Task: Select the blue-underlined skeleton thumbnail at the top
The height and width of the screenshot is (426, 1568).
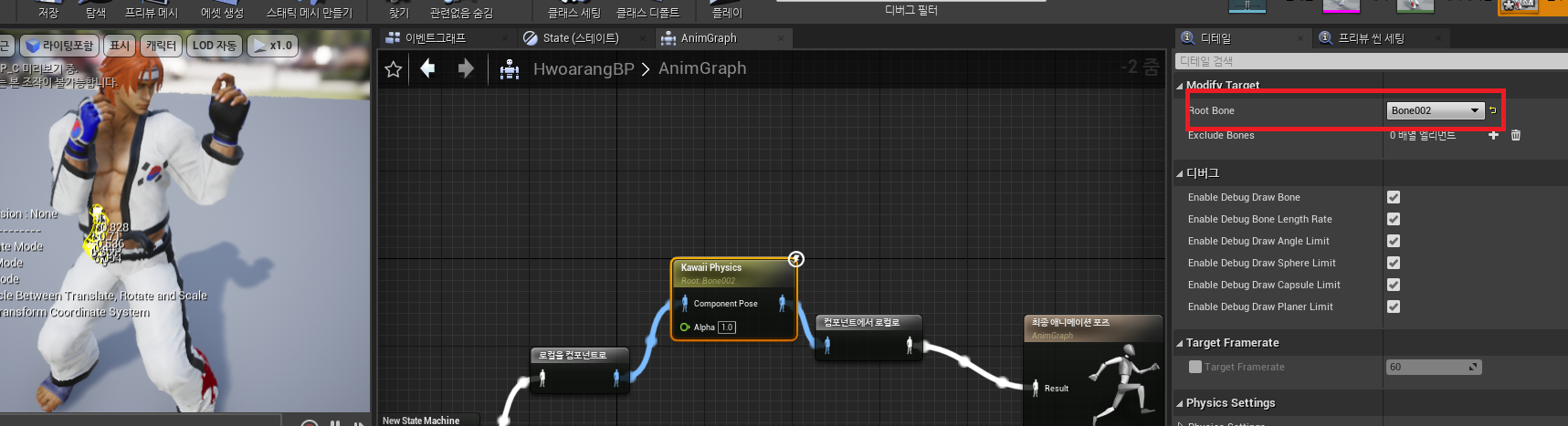Action: (x=1247, y=5)
